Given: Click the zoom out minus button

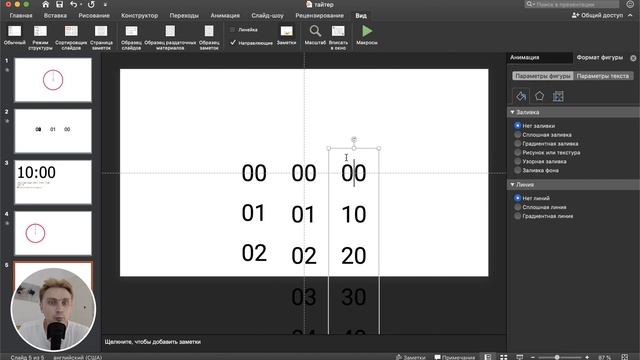Looking at the screenshot, I should [532, 357].
